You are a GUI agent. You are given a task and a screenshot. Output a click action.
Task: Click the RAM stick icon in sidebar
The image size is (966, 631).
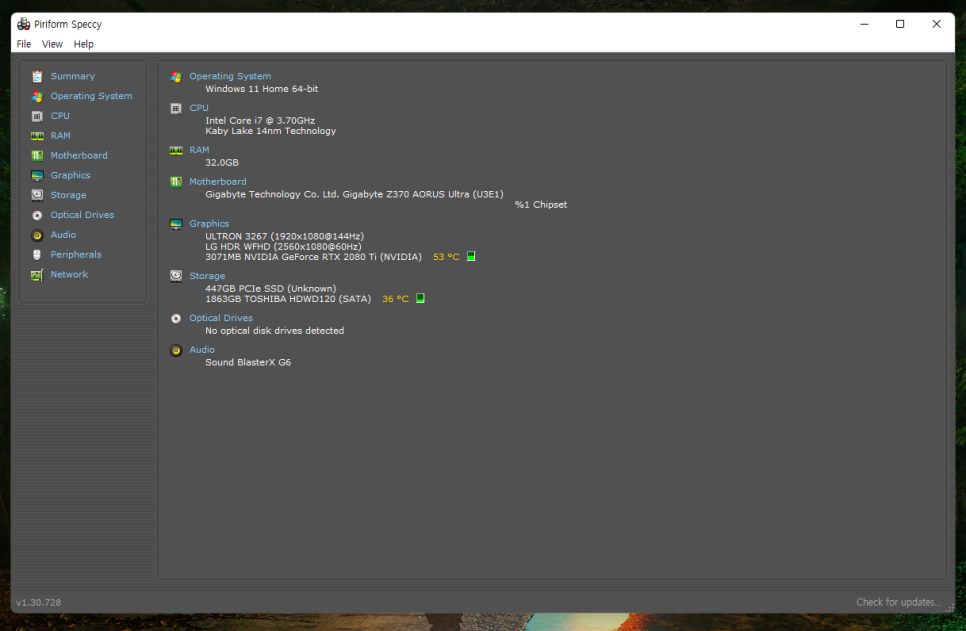tap(37, 136)
